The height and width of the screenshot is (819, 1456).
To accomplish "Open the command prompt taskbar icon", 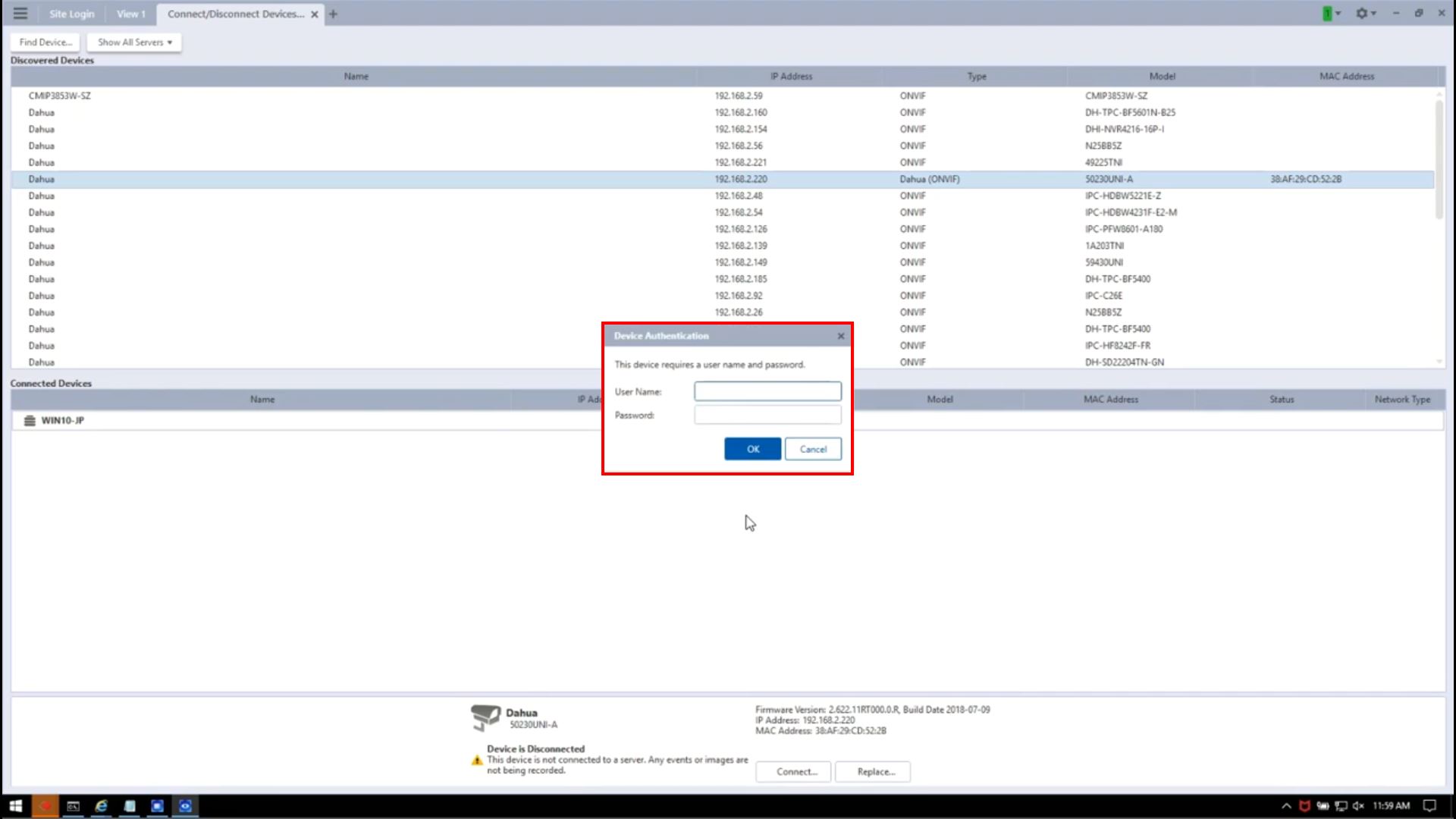I will 73,806.
